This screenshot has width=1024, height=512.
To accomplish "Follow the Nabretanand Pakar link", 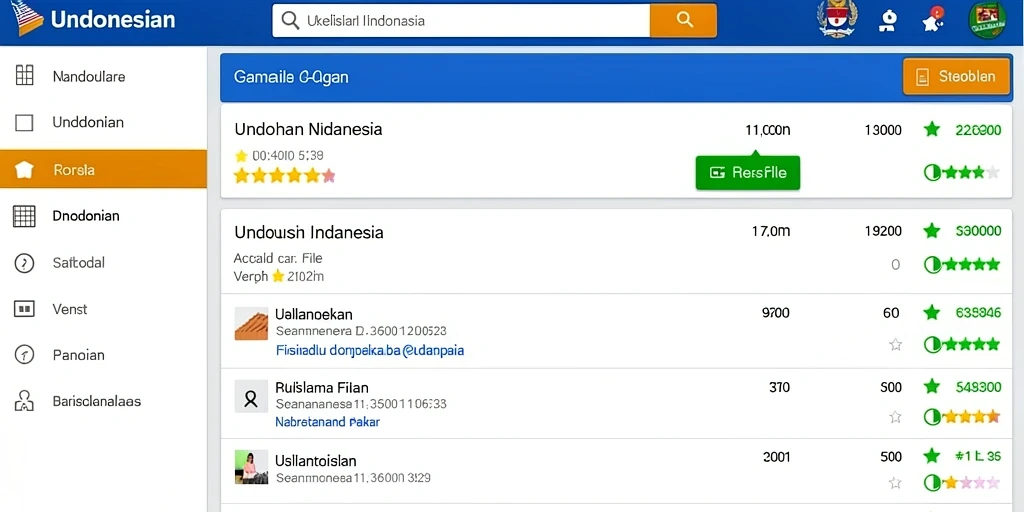I will pos(327,422).
